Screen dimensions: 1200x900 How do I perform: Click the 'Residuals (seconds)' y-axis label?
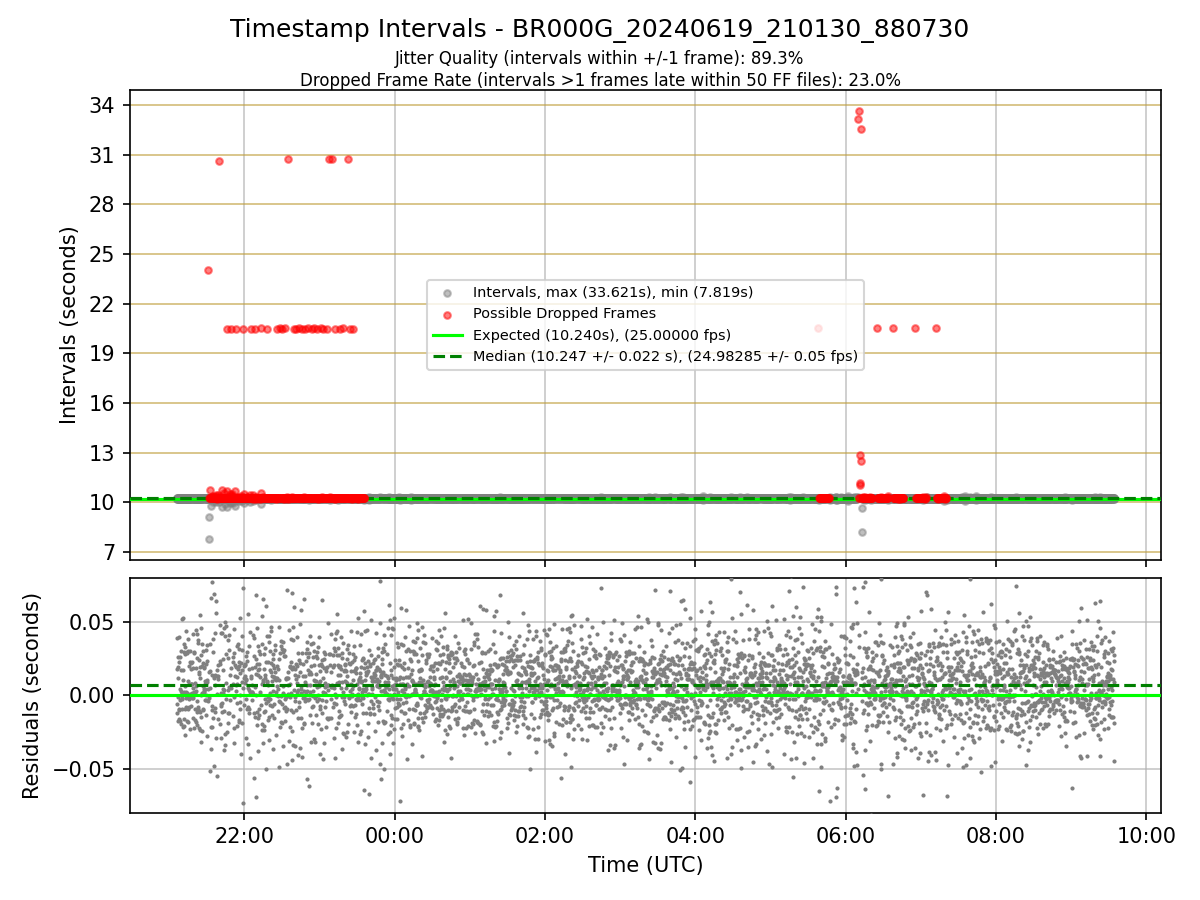point(31,696)
